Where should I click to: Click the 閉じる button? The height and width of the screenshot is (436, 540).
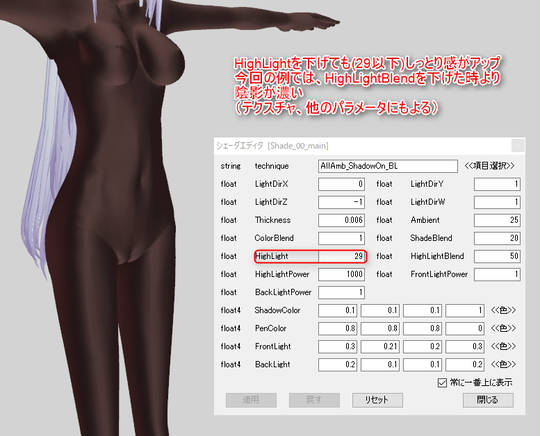[x=488, y=400]
